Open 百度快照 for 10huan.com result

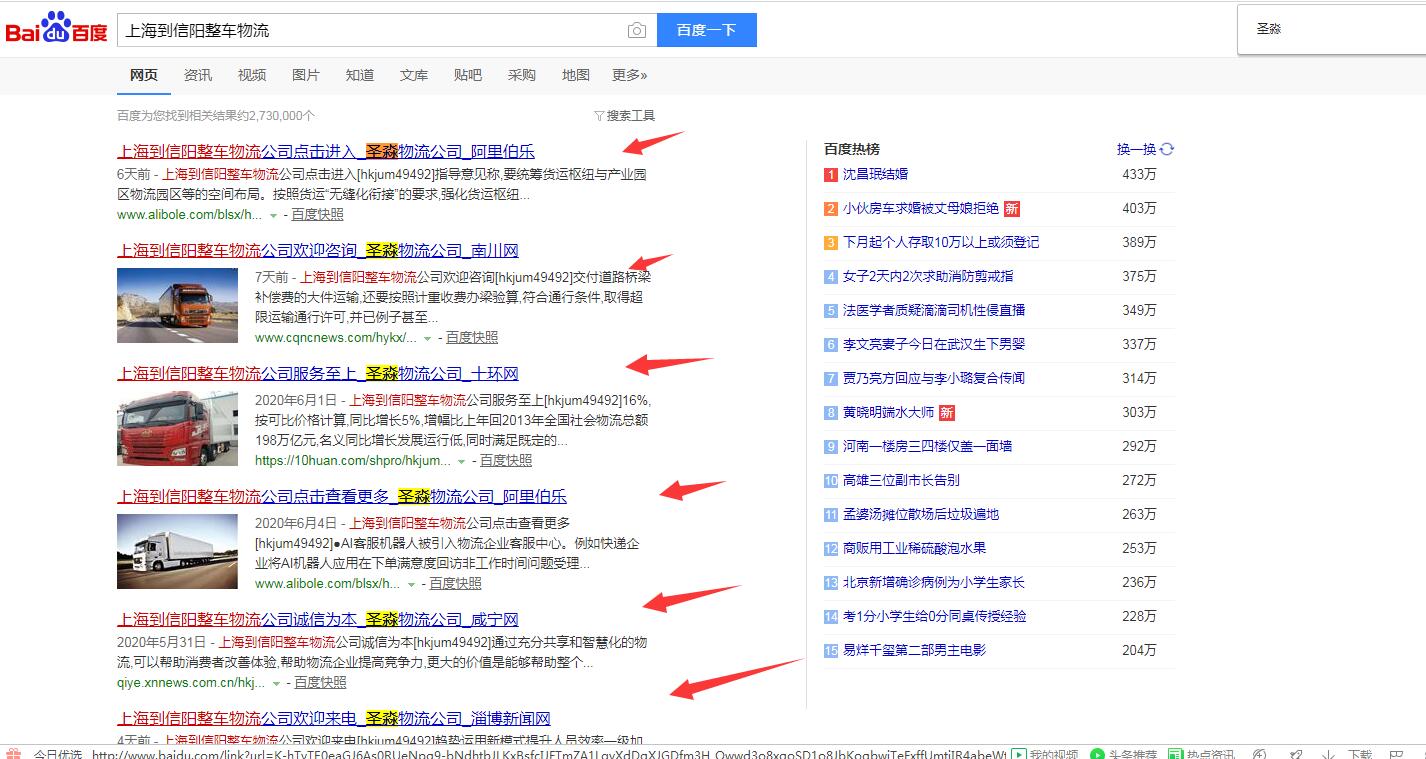[506, 461]
